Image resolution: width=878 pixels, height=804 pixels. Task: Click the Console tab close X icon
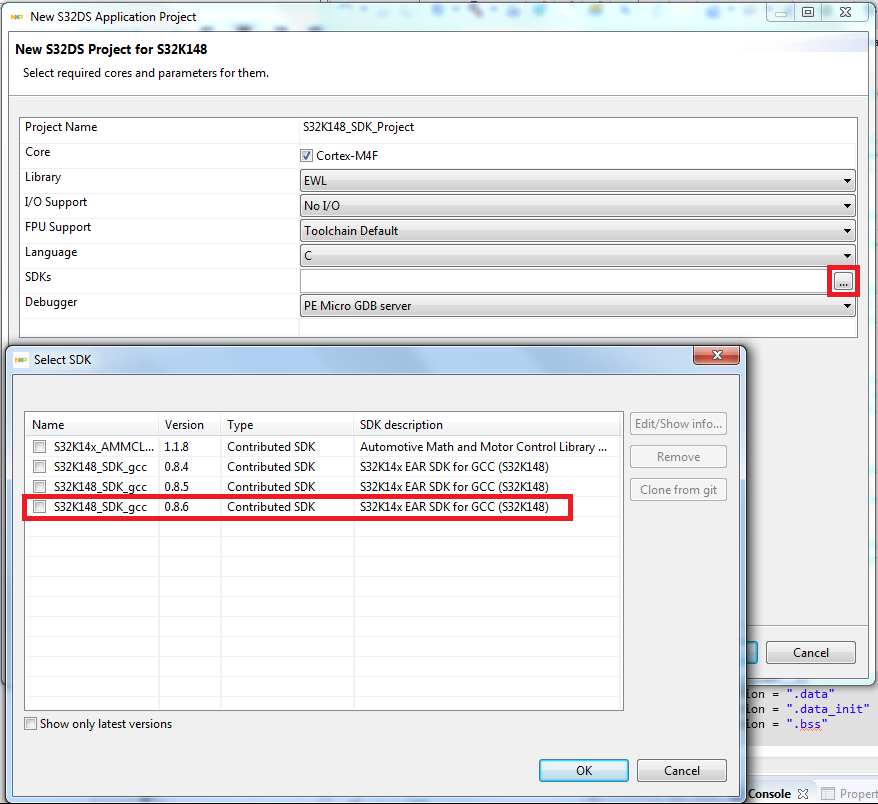tap(803, 794)
